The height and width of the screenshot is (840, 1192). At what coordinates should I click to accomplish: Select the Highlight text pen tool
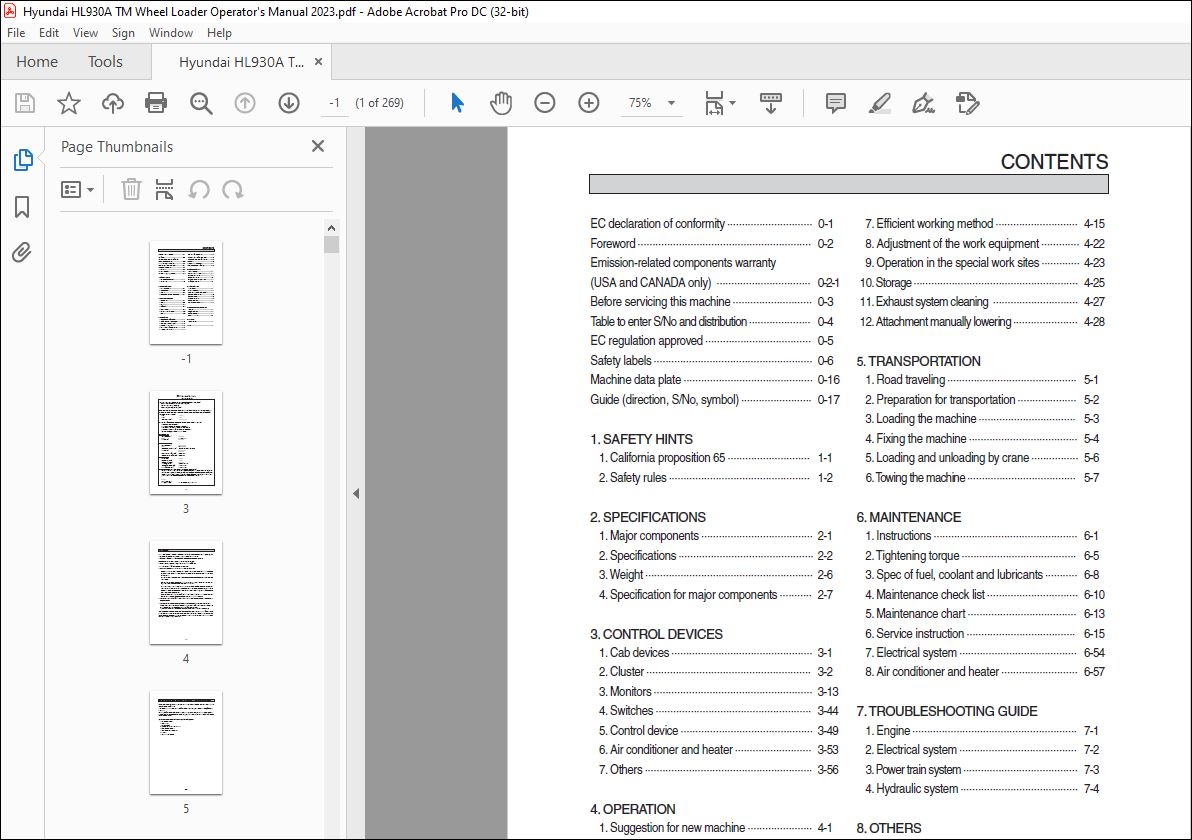[879, 103]
